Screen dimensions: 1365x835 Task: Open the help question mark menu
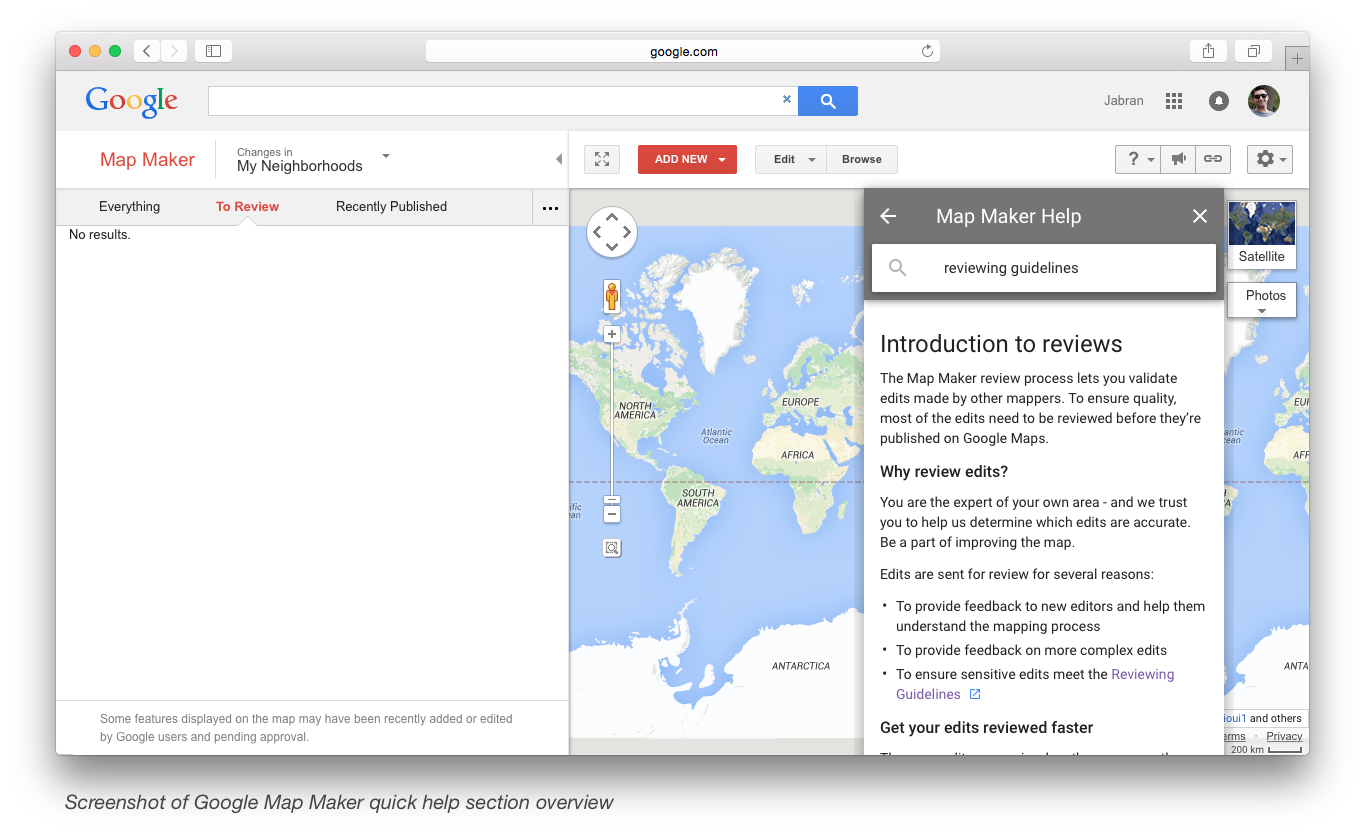coord(1138,159)
